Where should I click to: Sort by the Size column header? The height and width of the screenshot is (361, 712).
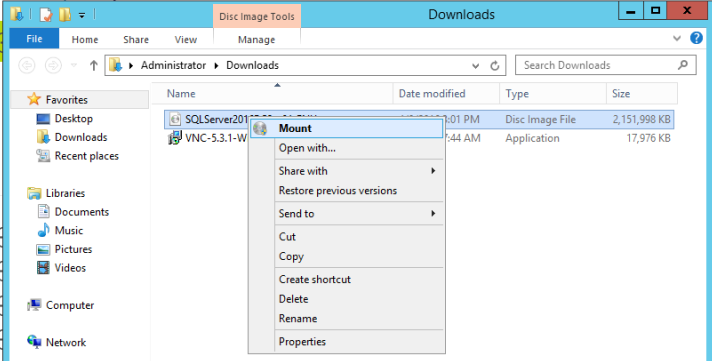621,94
